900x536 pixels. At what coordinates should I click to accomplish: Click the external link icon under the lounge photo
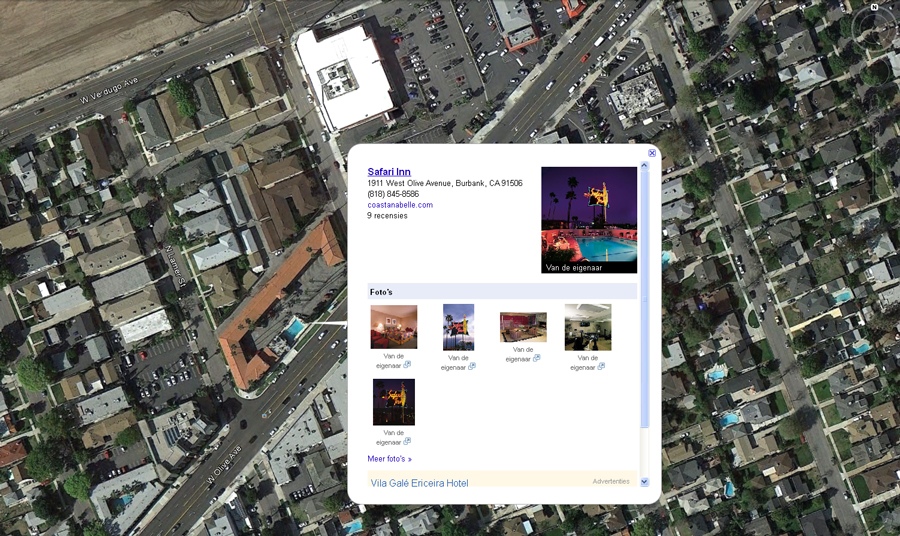pos(537,357)
